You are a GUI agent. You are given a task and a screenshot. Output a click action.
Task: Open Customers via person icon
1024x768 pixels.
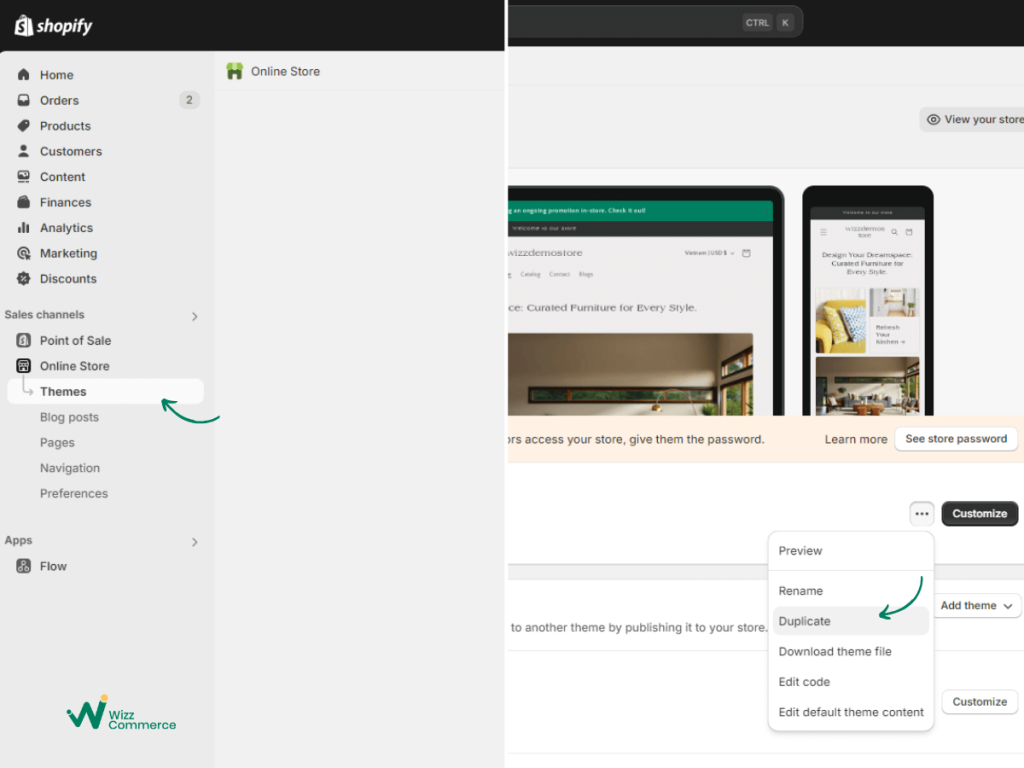pyautogui.click(x=24, y=151)
